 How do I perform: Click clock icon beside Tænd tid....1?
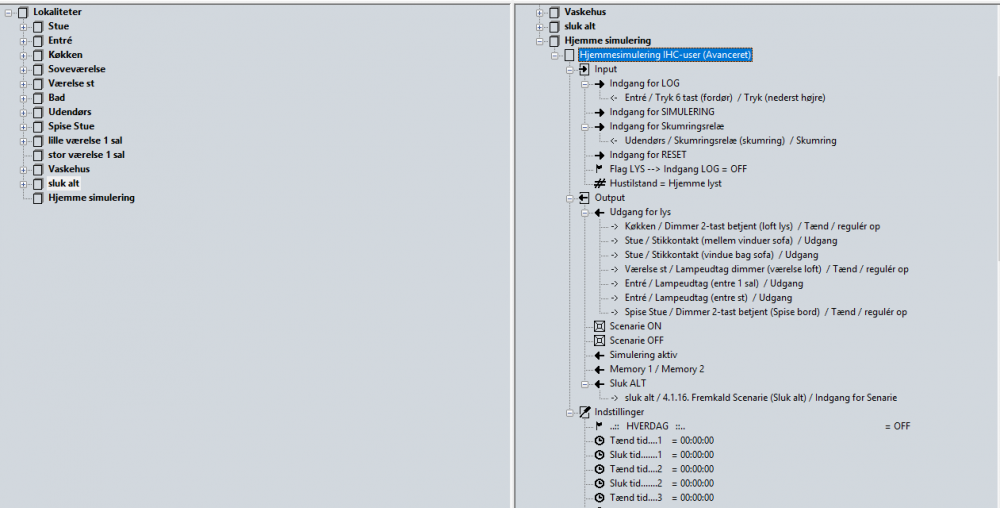(x=600, y=440)
